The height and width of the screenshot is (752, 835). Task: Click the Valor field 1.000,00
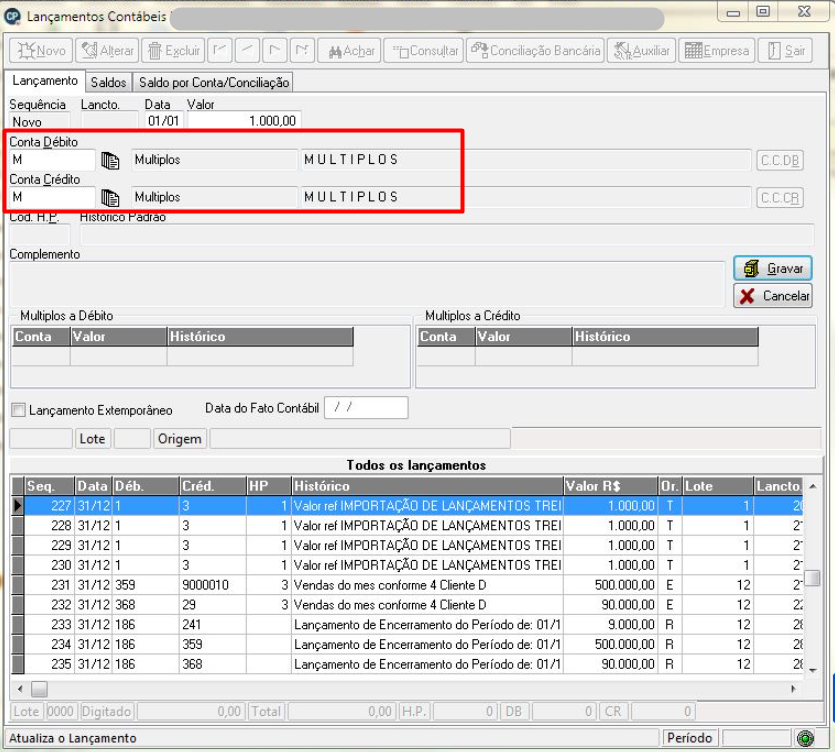click(244, 121)
